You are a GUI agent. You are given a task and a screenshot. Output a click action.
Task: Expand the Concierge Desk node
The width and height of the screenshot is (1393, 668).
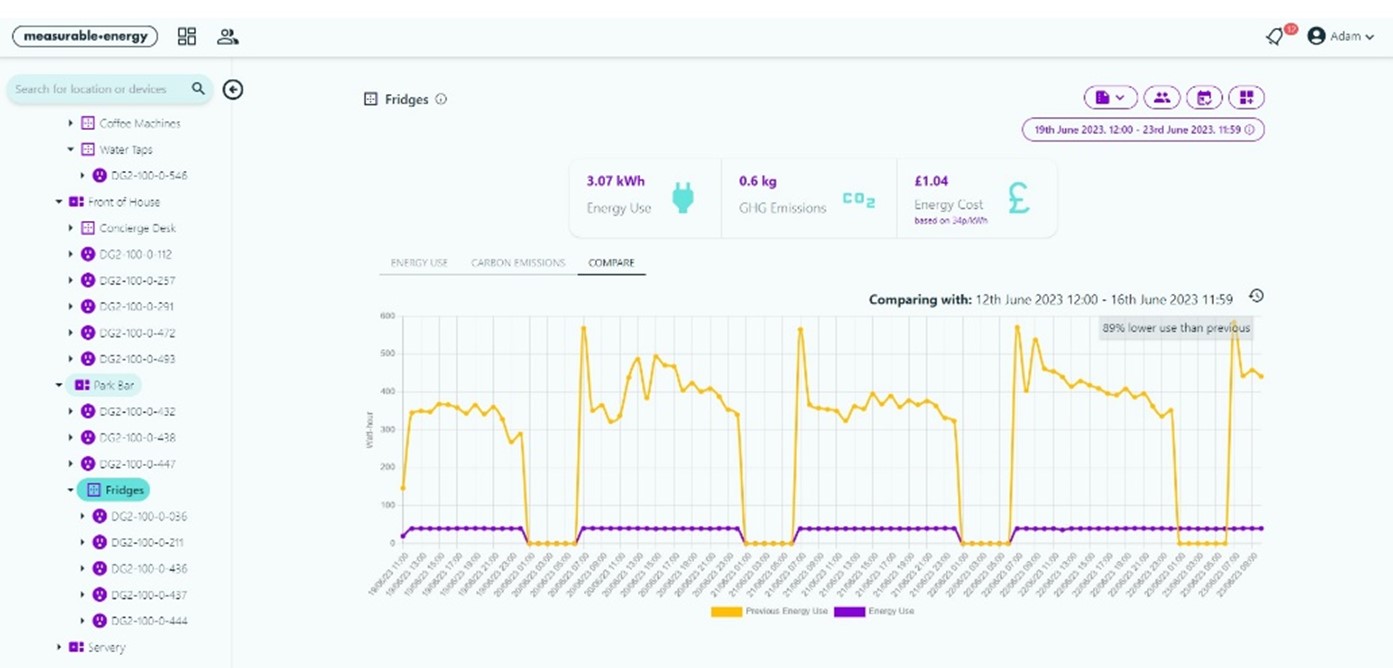click(71, 228)
